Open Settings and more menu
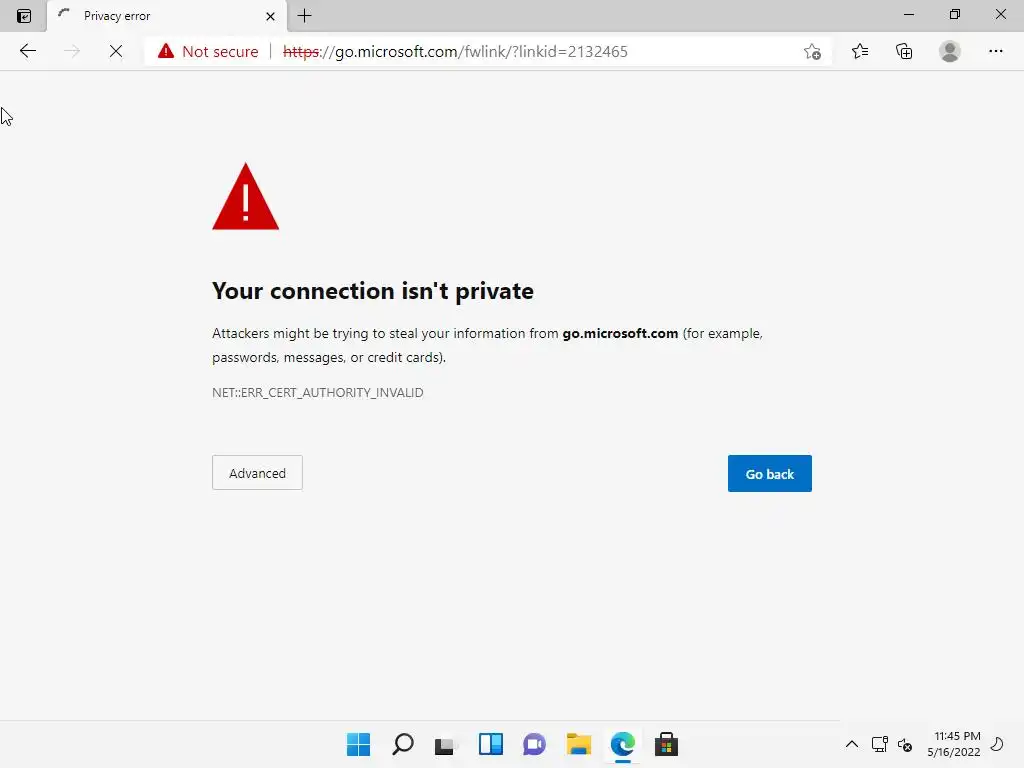This screenshot has height=768, width=1024. (995, 51)
